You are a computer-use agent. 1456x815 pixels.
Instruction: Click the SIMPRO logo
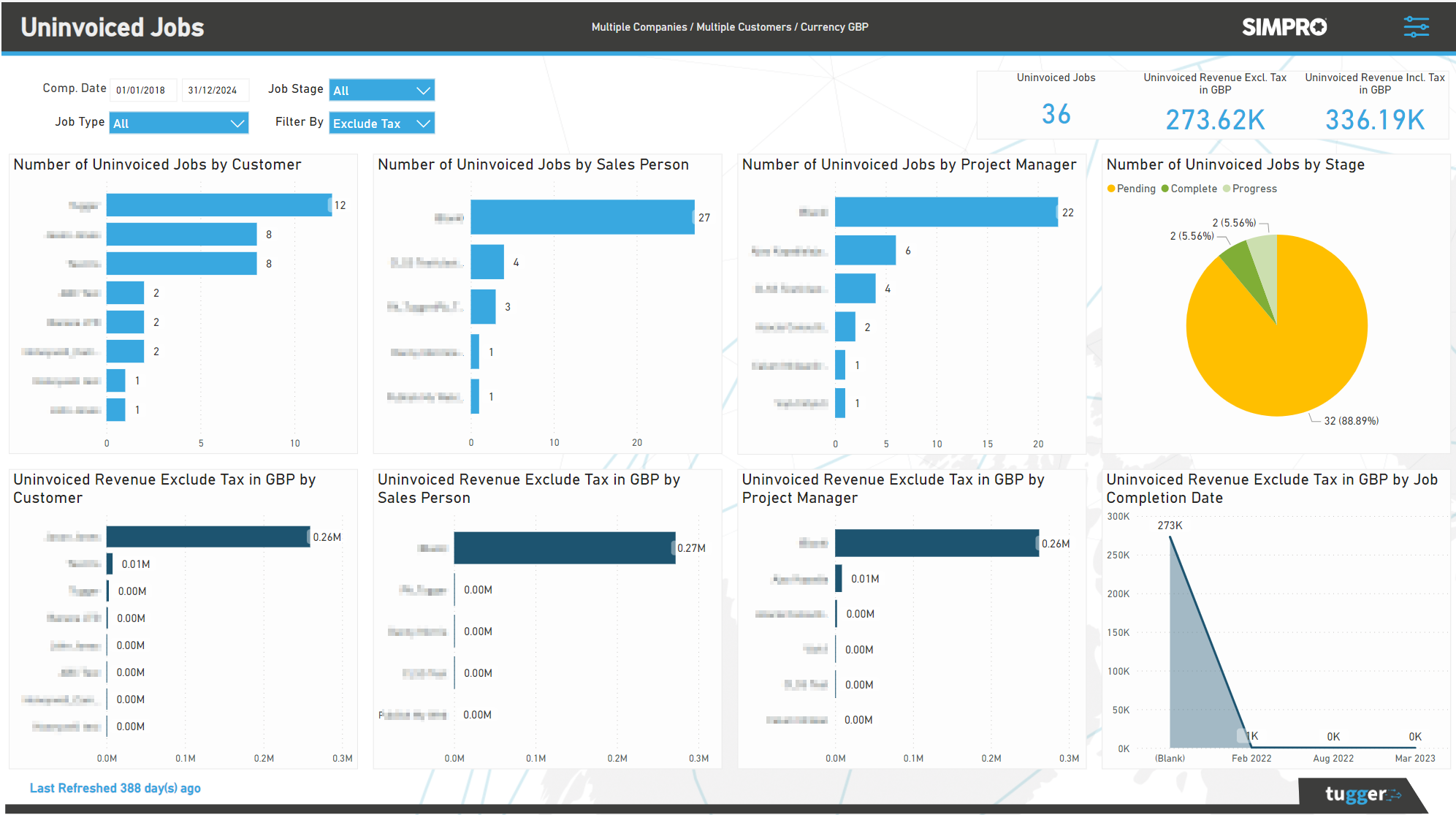(1284, 27)
